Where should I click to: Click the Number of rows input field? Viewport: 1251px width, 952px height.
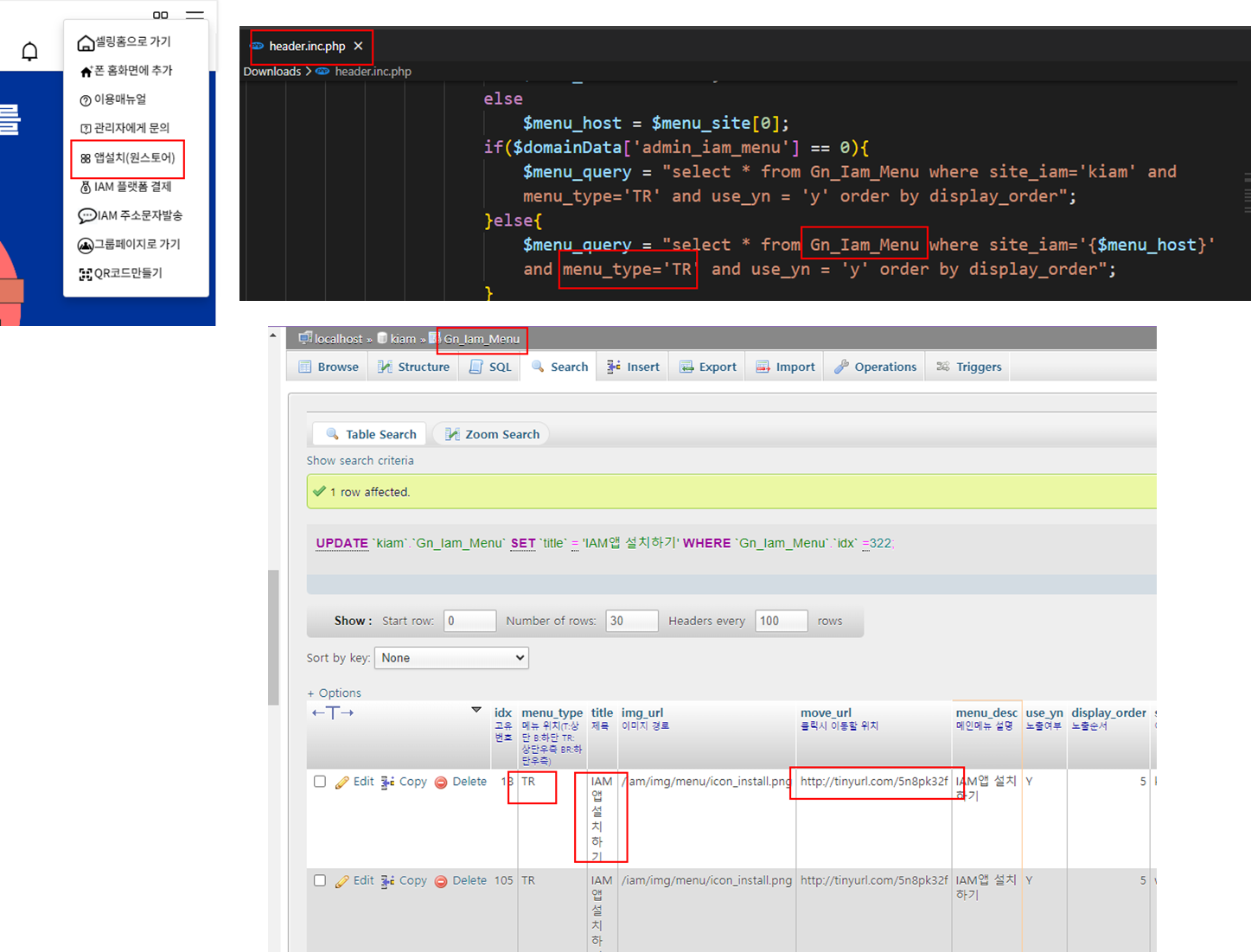click(631, 621)
